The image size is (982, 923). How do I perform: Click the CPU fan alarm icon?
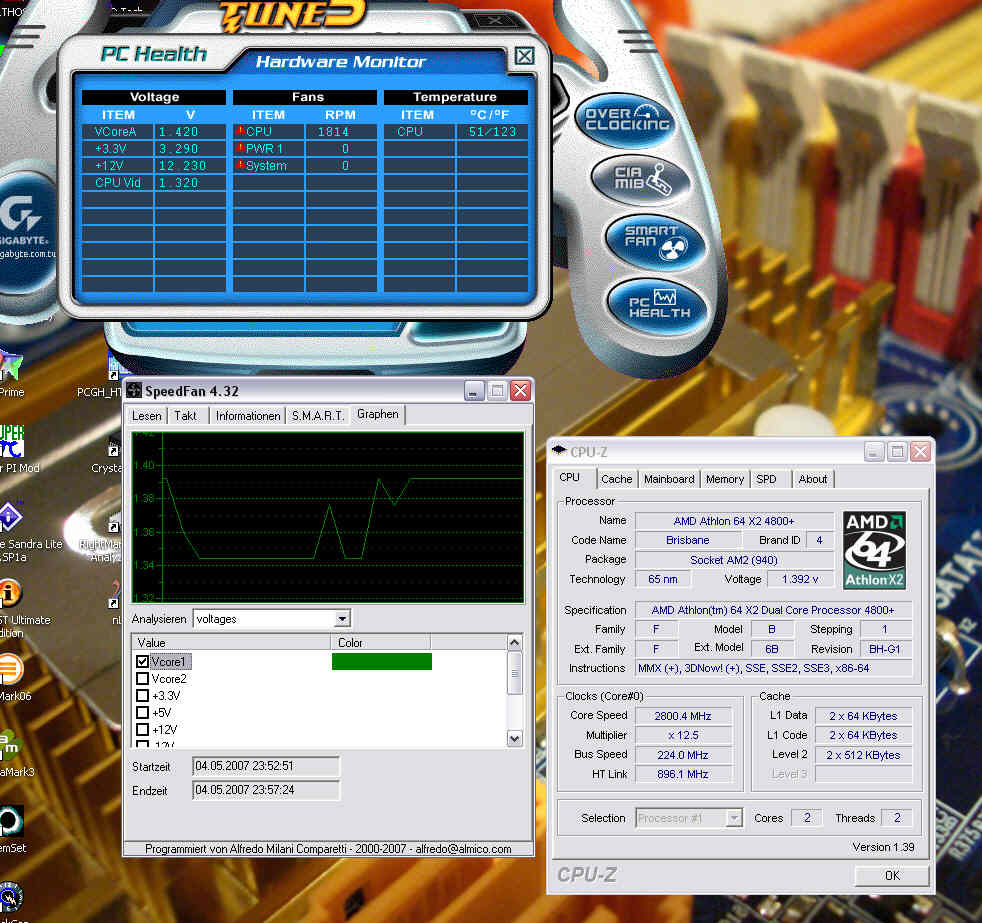[x=240, y=131]
